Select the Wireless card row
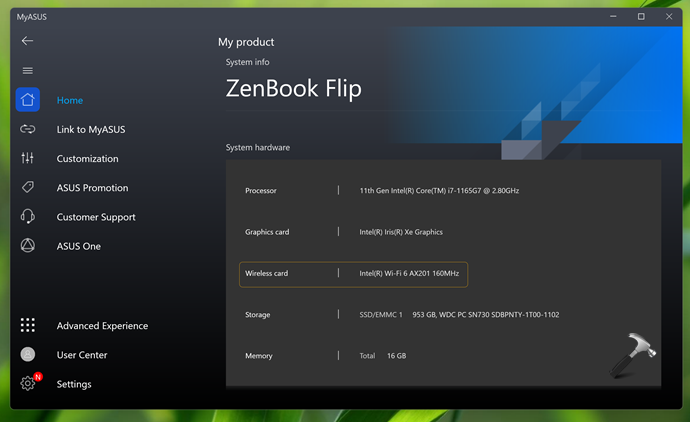This screenshot has width=690, height=422. 353,273
